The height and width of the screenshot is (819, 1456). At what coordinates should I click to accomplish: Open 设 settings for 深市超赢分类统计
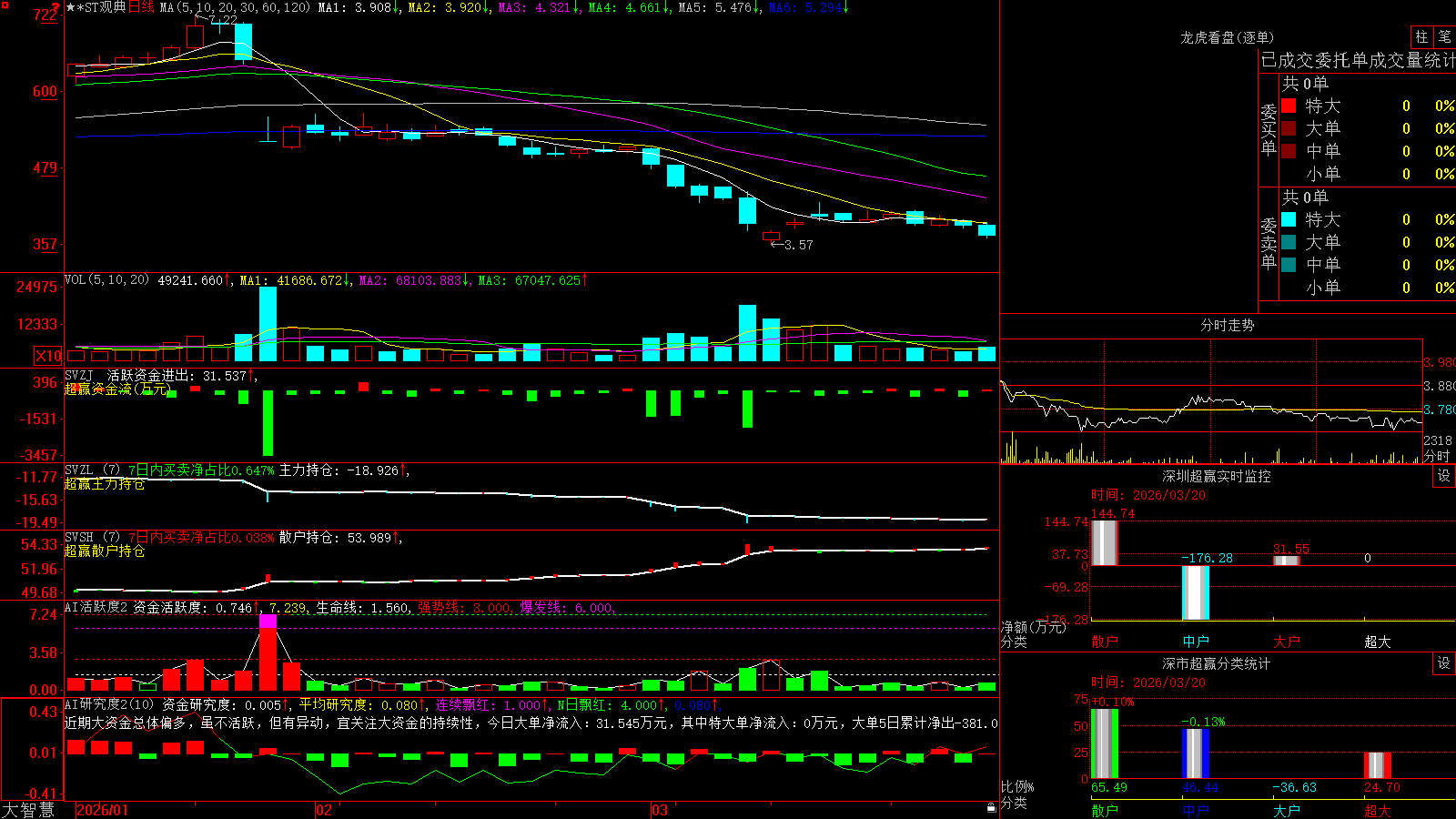click(1444, 663)
